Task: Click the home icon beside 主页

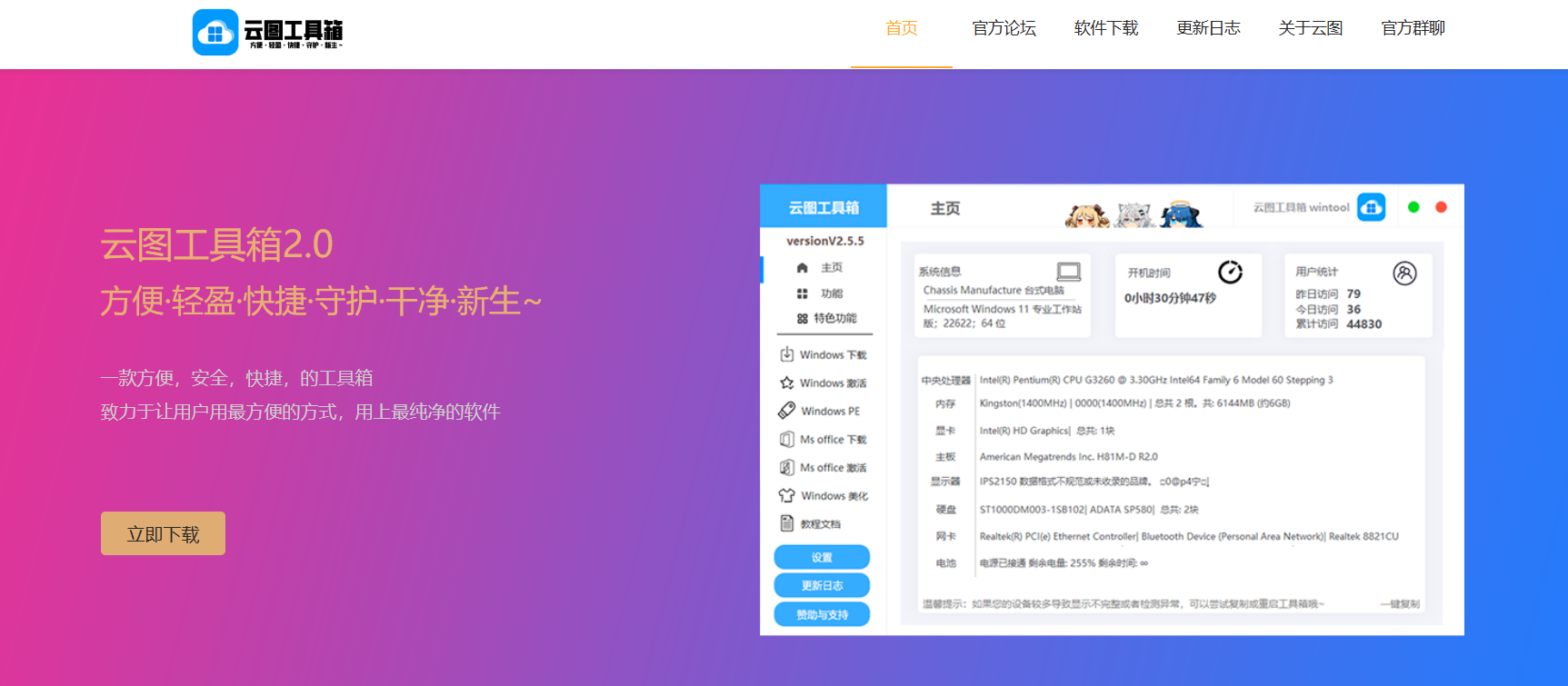Action: [802, 268]
